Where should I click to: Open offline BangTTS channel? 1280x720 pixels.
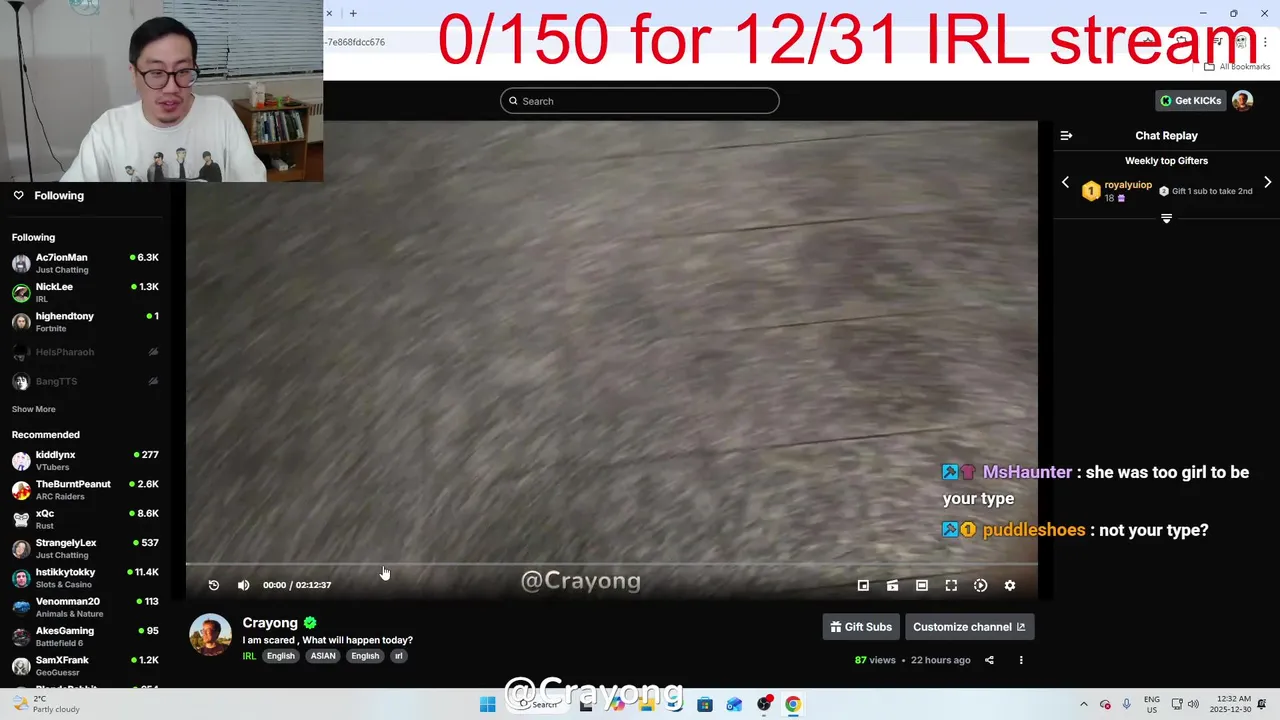pyautogui.click(x=85, y=381)
